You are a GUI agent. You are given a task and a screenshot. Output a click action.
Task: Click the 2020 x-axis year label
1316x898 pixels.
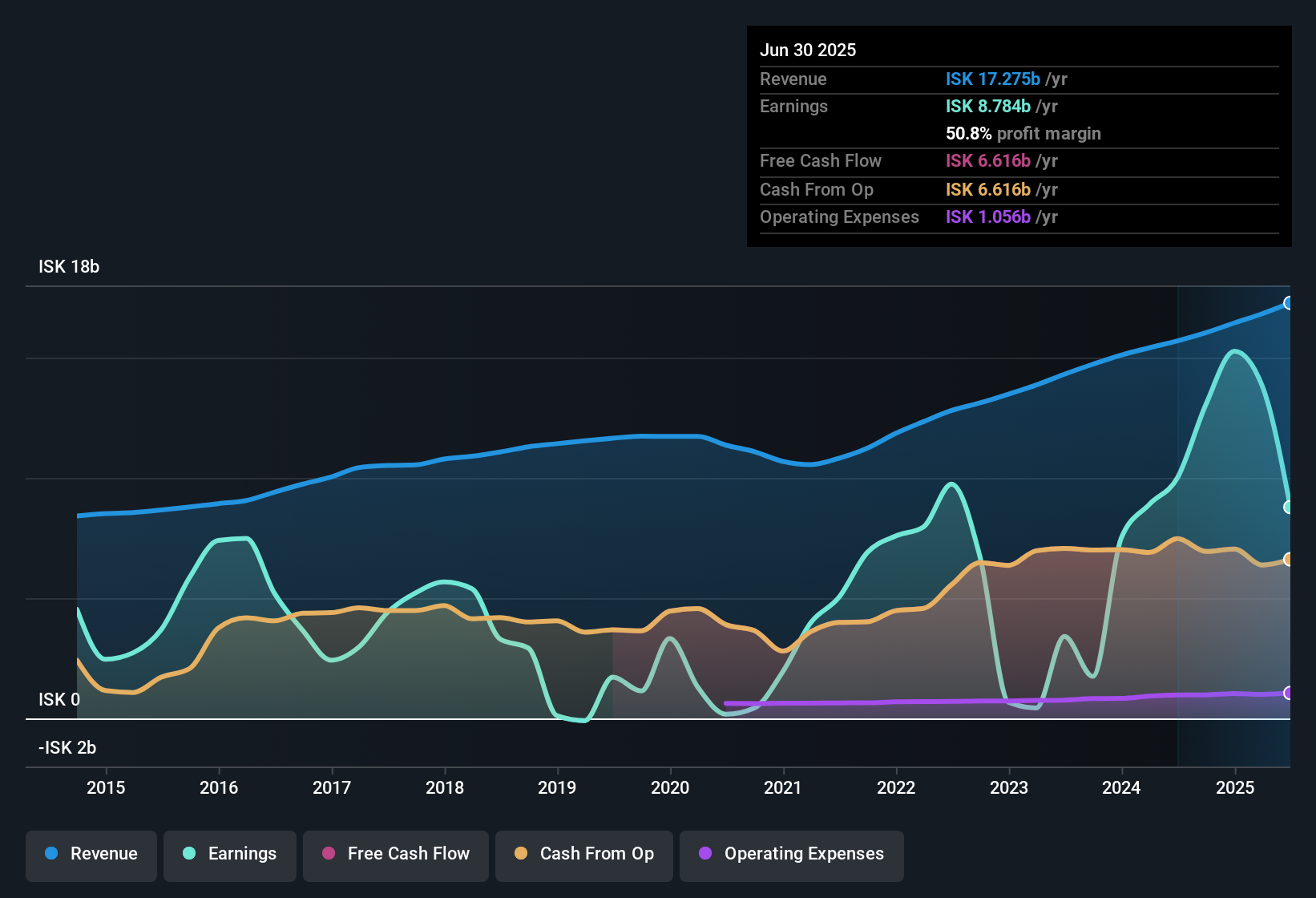coord(670,787)
